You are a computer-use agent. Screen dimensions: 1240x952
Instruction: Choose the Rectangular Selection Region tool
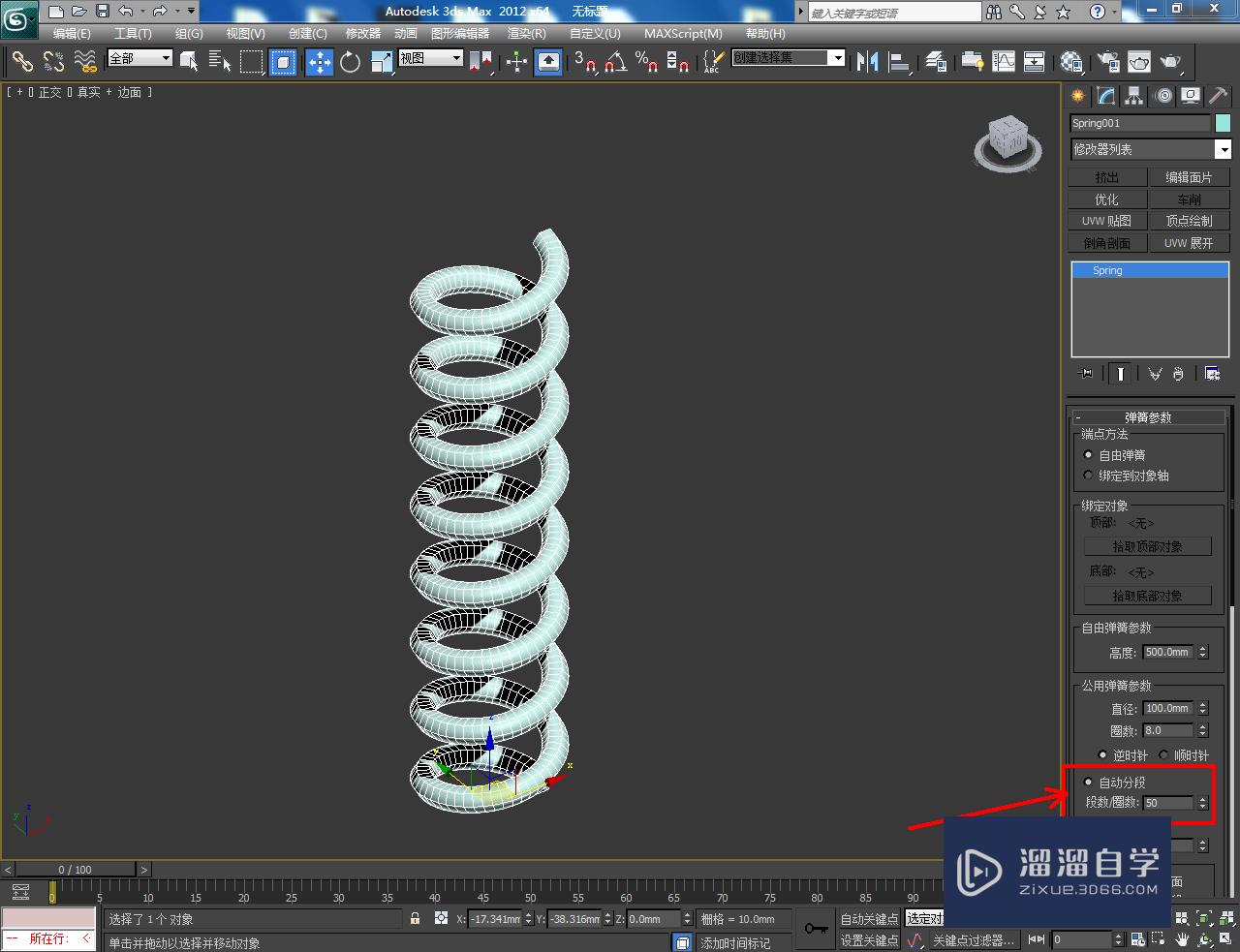(x=252, y=62)
